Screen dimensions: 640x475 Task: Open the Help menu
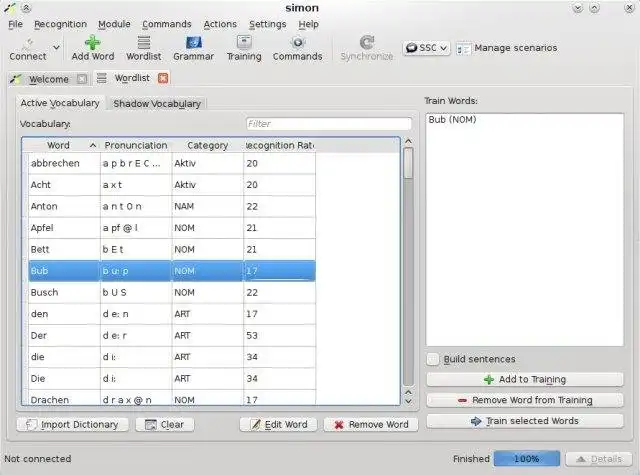tap(308, 24)
